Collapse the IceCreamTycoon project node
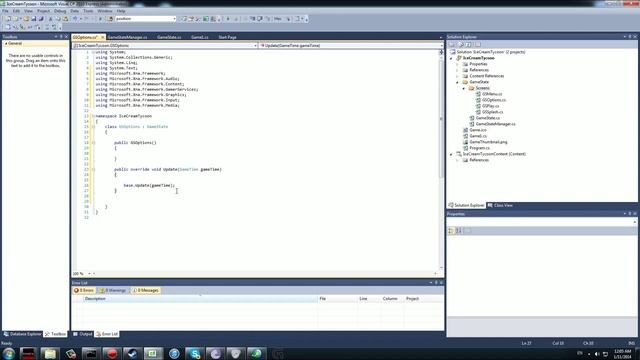The image size is (640, 360). 451,58
